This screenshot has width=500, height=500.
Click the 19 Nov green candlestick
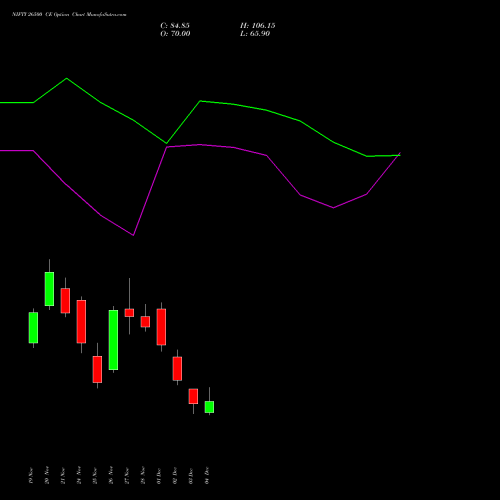pos(33,328)
